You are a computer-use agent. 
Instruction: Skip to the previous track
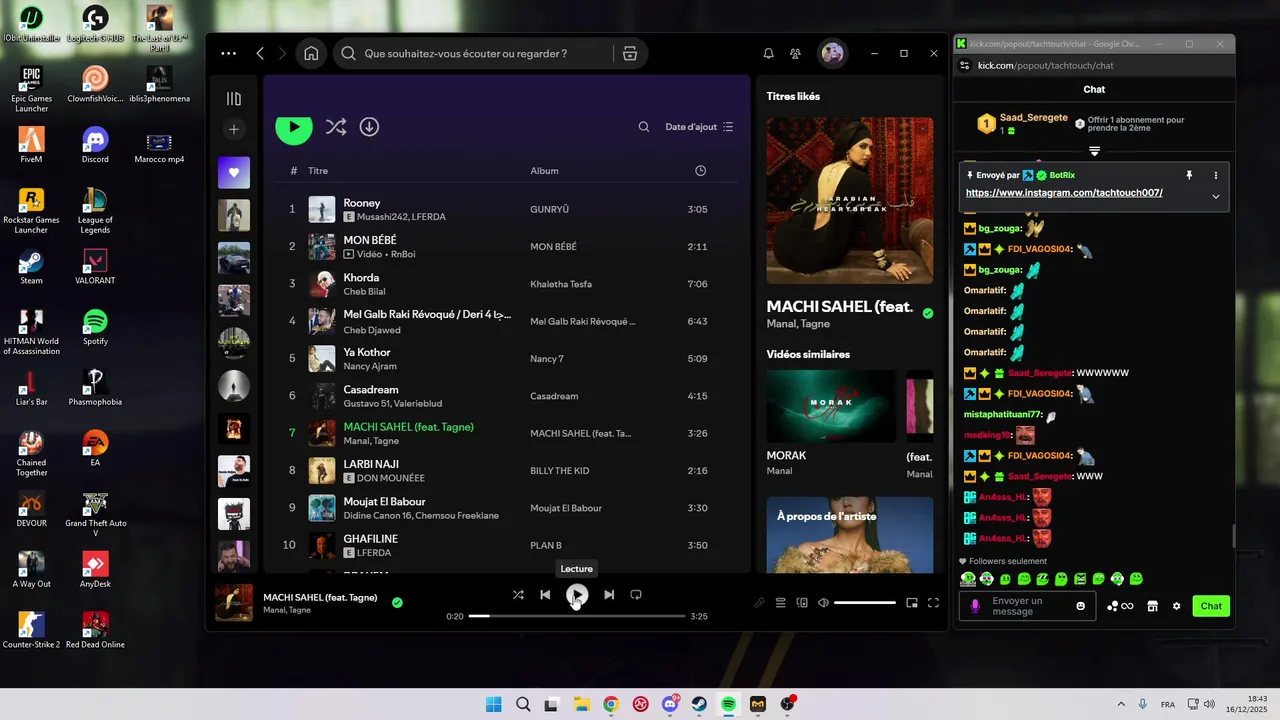click(545, 595)
